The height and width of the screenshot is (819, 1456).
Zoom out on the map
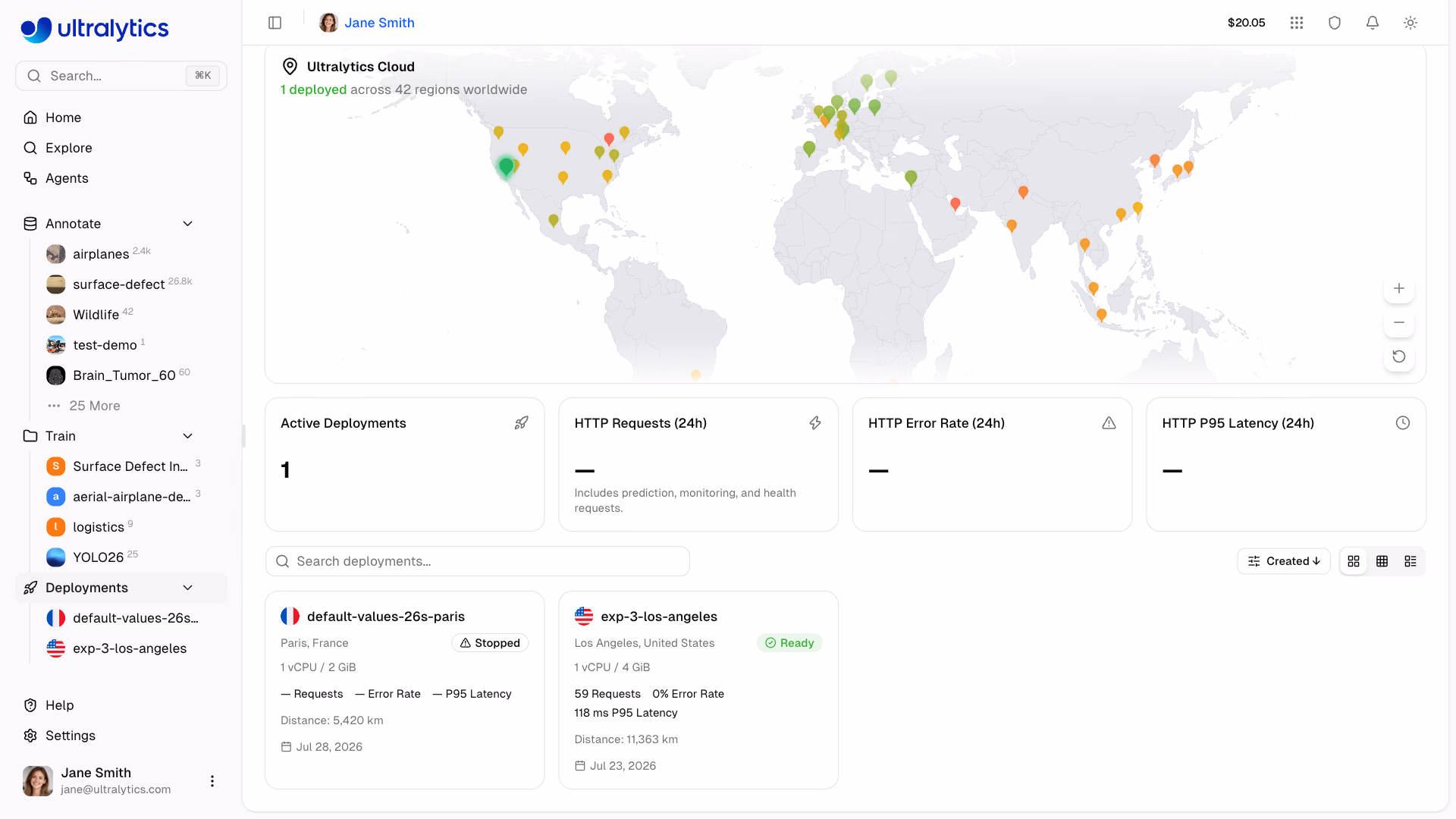[1399, 322]
